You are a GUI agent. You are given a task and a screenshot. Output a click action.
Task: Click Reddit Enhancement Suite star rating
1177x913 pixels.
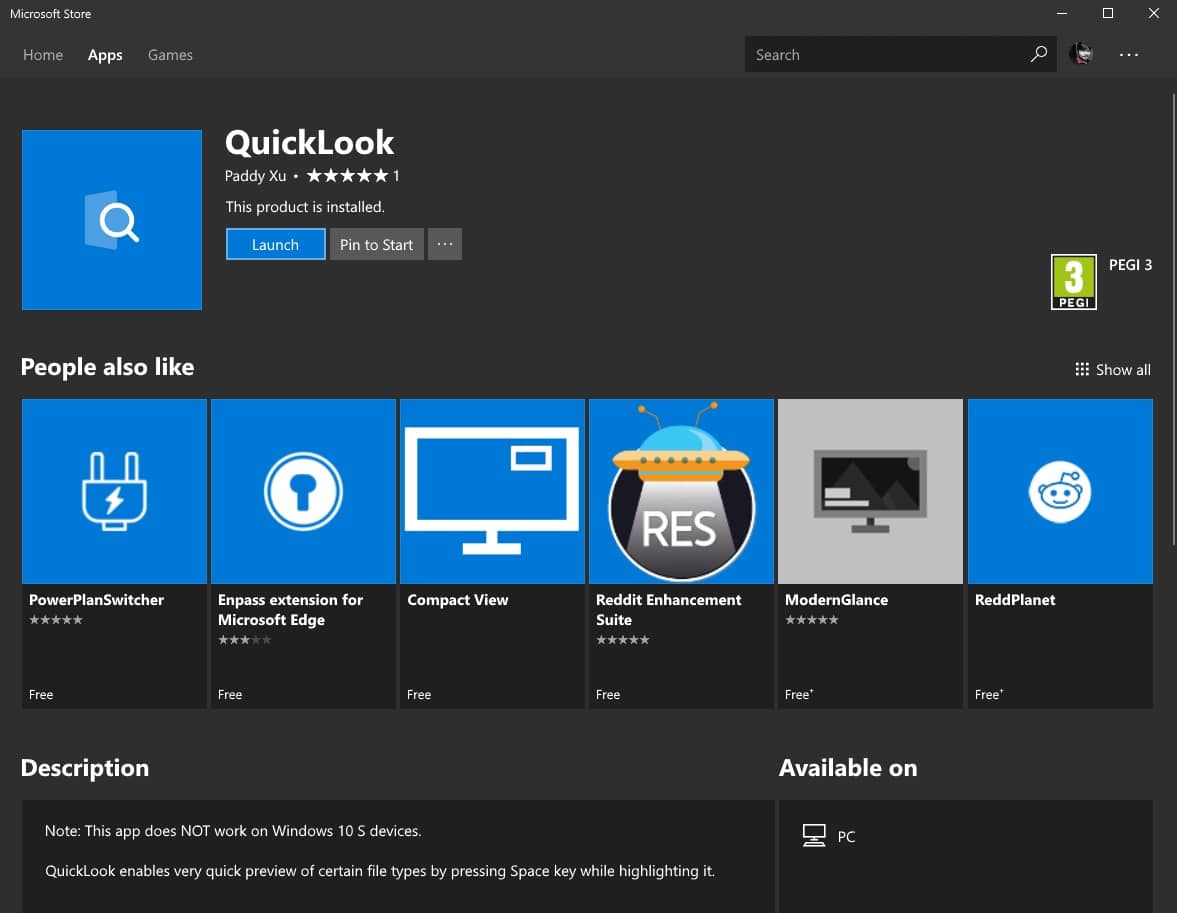point(623,640)
